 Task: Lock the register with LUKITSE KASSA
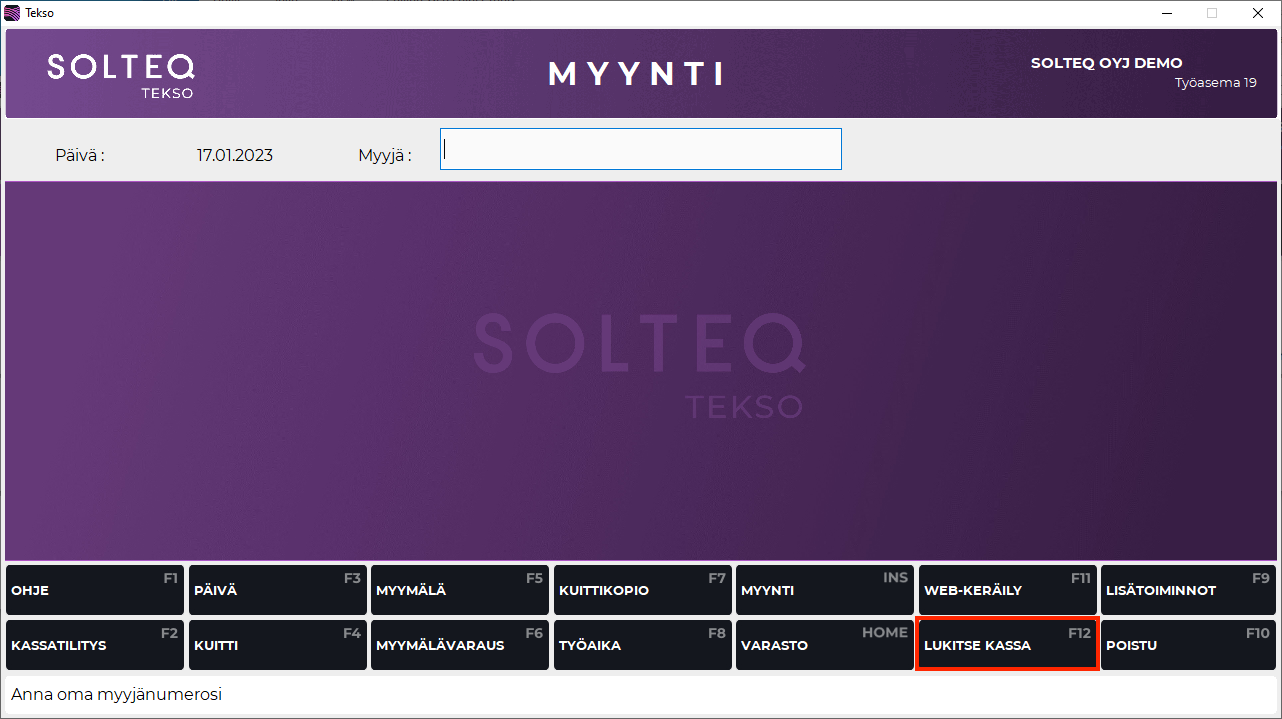coord(1007,645)
